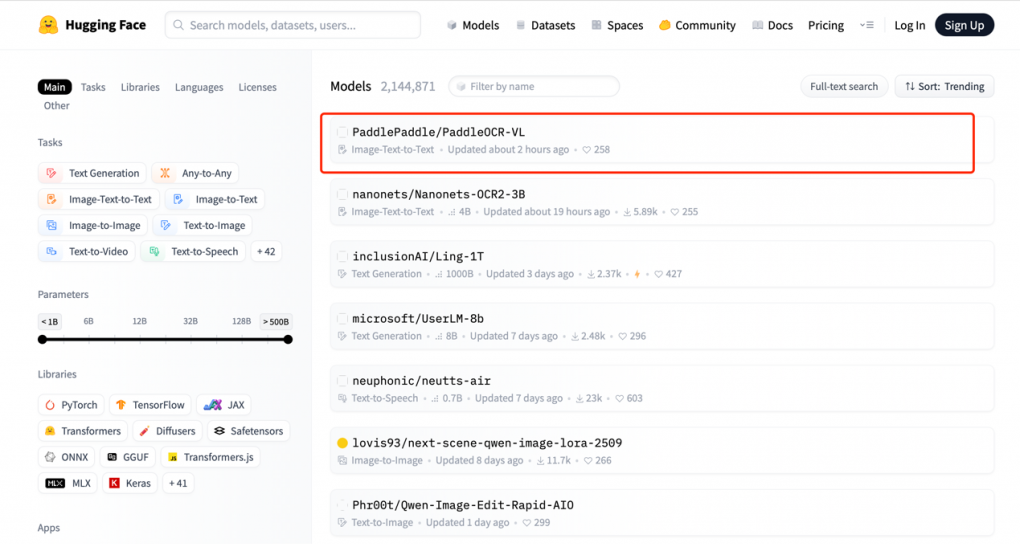Expand the +42 more tasks list
1024x547 pixels.
pyautogui.click(x=266, y=252)
